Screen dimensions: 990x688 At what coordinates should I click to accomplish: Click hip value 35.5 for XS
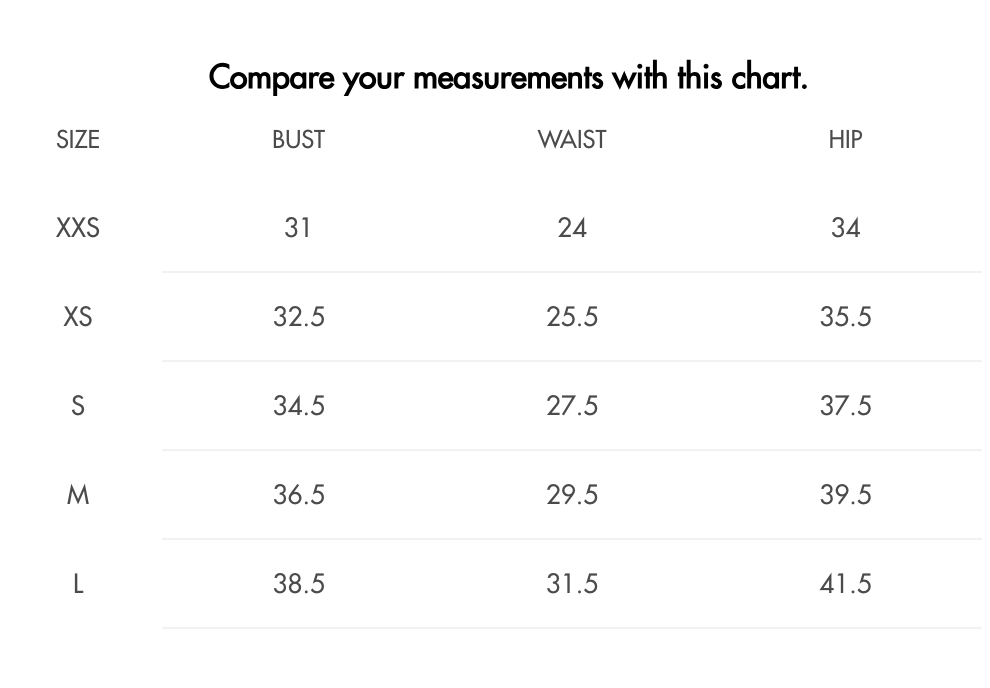845,317
